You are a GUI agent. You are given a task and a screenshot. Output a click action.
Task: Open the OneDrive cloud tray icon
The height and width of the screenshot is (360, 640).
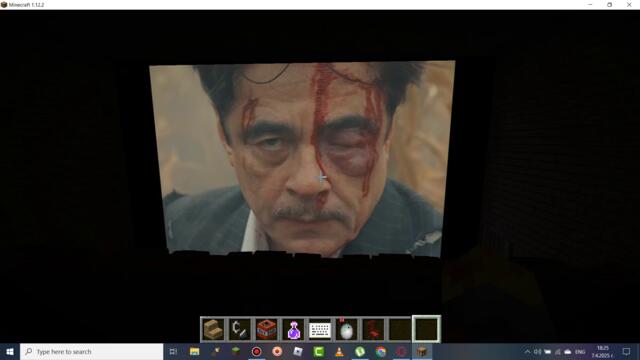pos(568,351)
